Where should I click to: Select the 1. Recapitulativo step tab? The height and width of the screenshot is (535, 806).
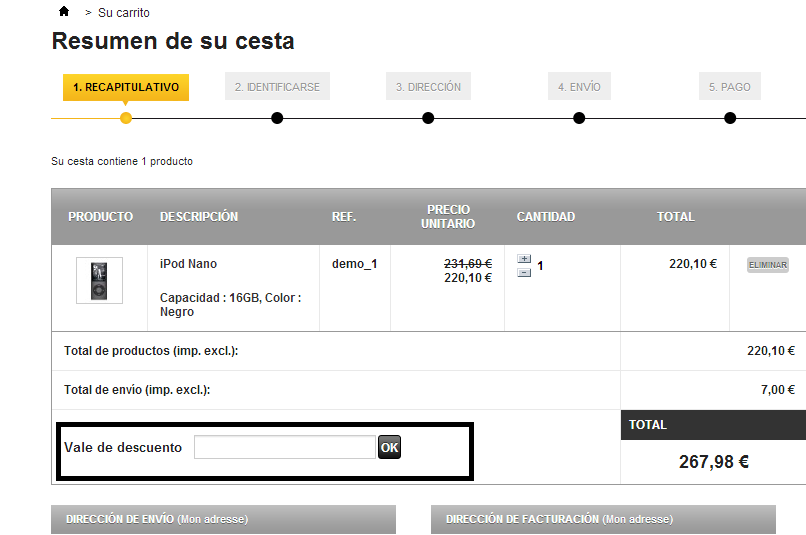pyautogui.click(x=126, y=87)
